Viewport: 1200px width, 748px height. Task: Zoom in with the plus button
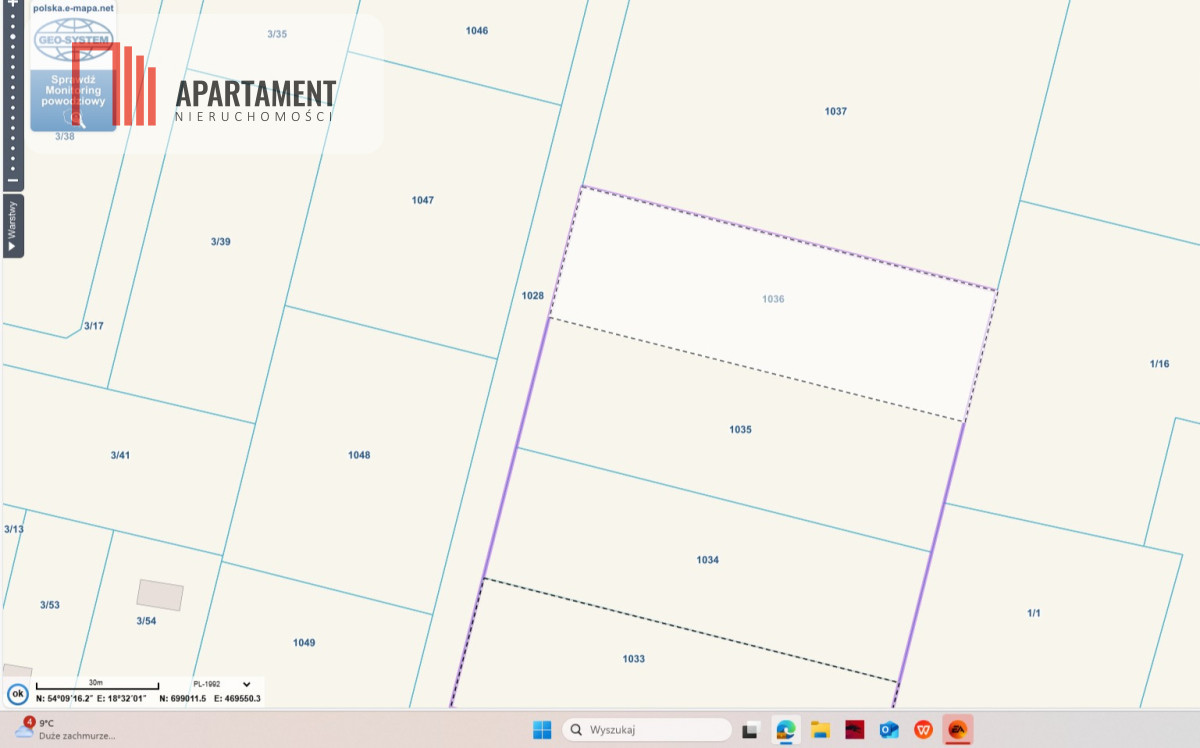point(13,5)
